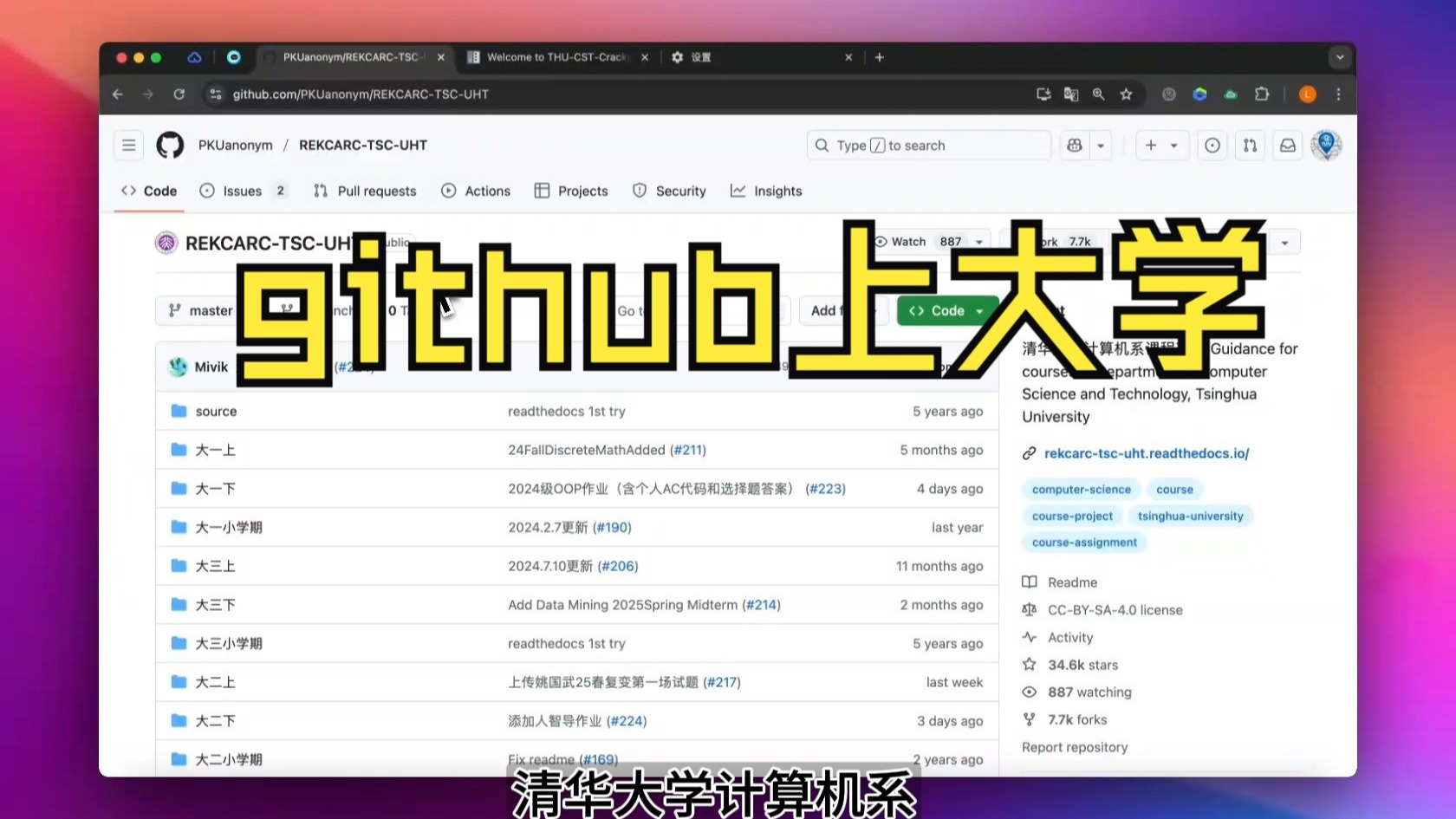
Task: Open pull request #223 link
Action: [826, 489]
